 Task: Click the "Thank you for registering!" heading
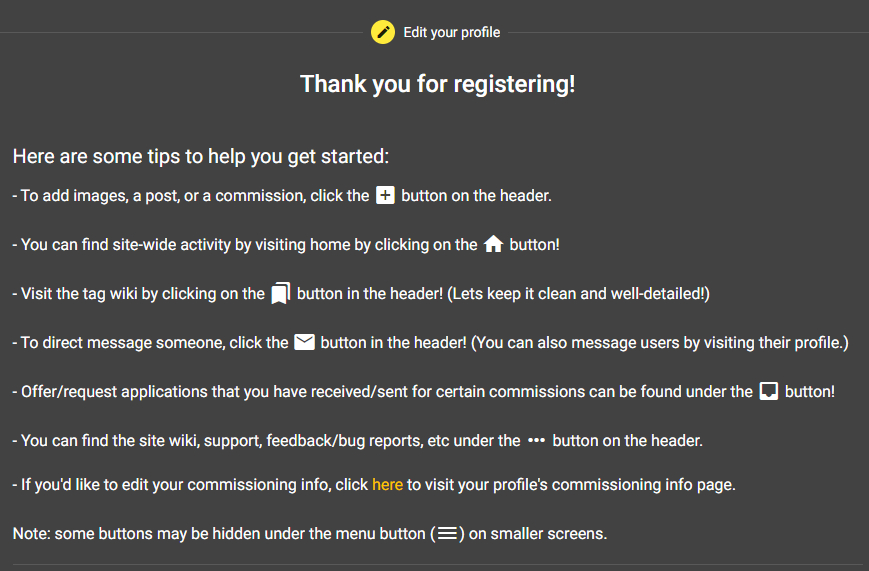[437, 84]
